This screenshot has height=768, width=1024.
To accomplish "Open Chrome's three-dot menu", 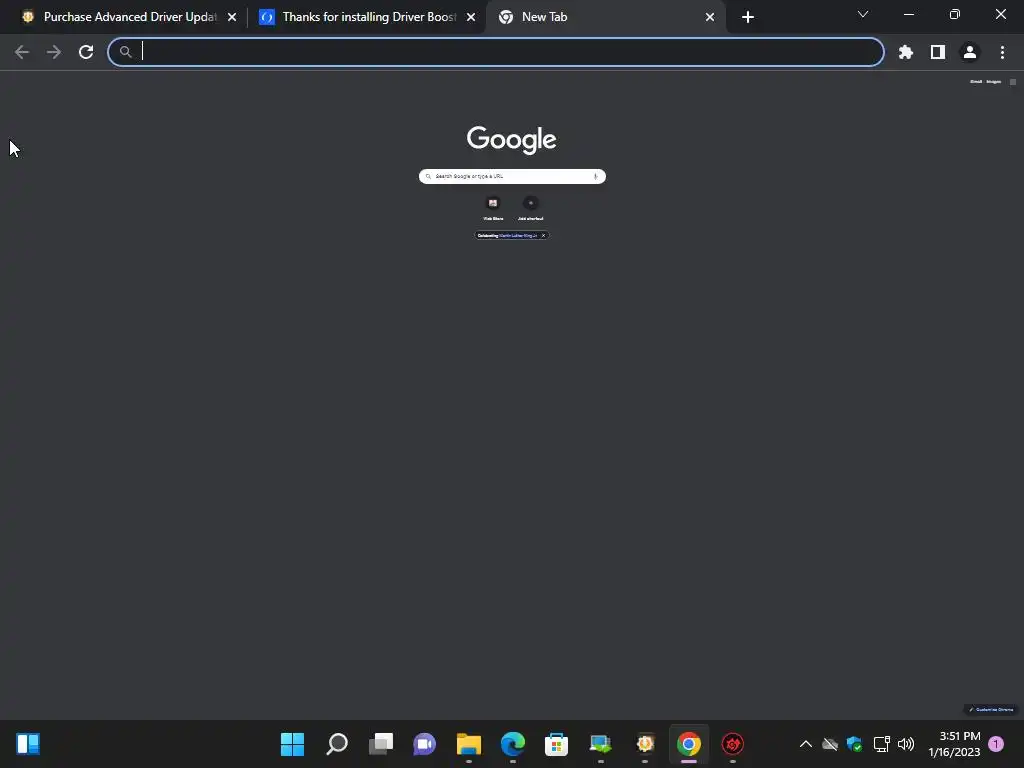I will click(1002, 52).
